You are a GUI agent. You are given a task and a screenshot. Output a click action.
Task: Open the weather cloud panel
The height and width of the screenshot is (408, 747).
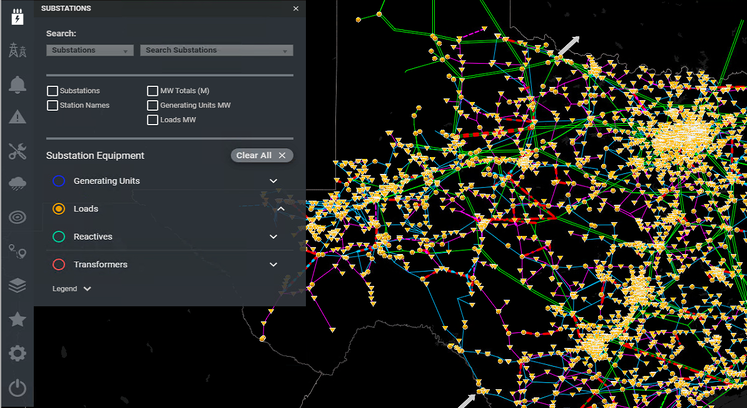pos(17,184)
